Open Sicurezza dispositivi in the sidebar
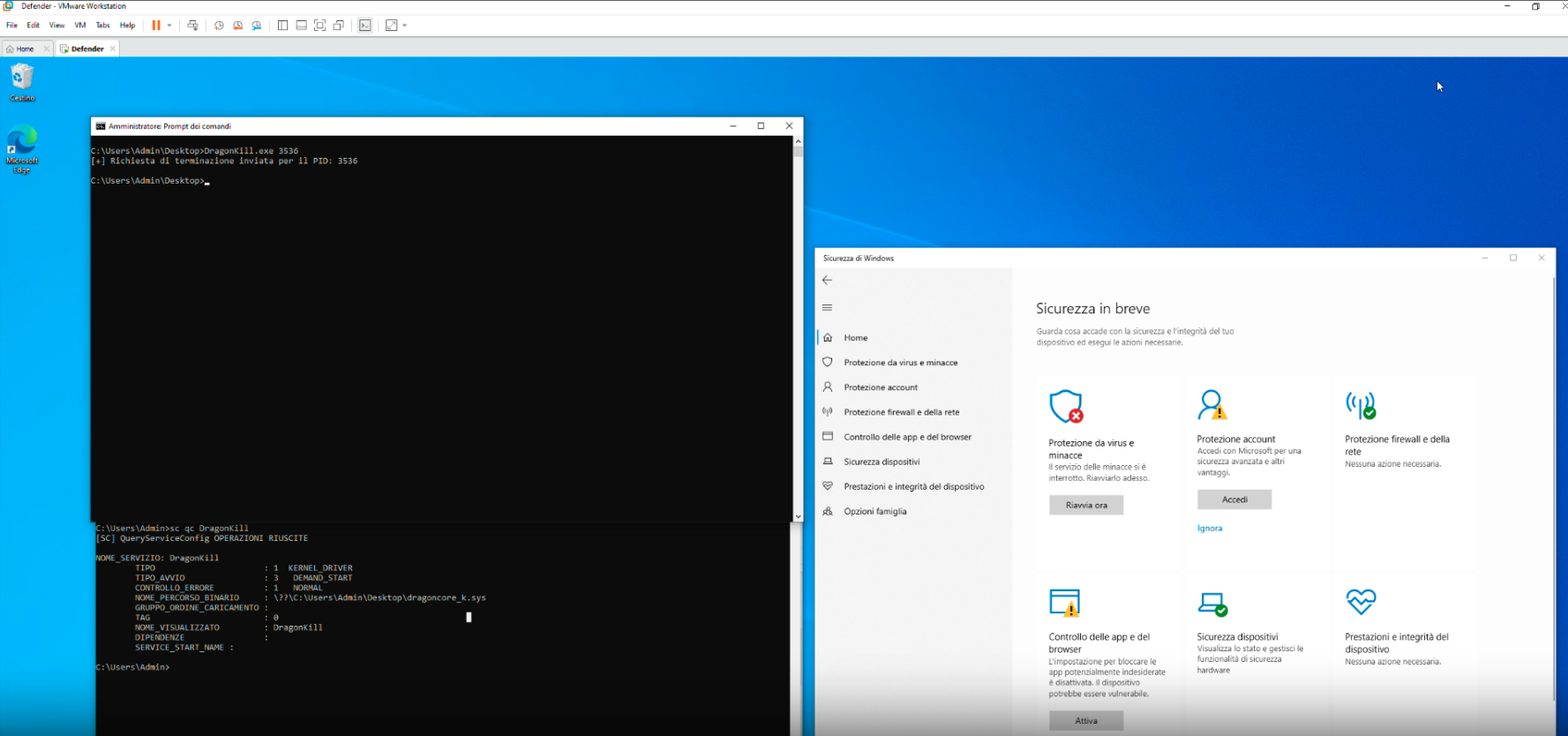 pyautogui.click(x=913, y=462)
